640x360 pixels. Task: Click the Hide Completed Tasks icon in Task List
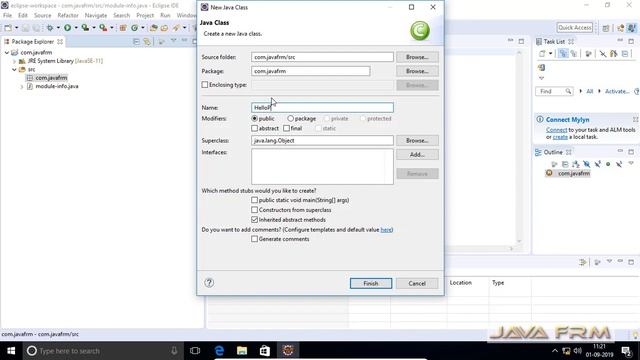[x=603, y=53]
